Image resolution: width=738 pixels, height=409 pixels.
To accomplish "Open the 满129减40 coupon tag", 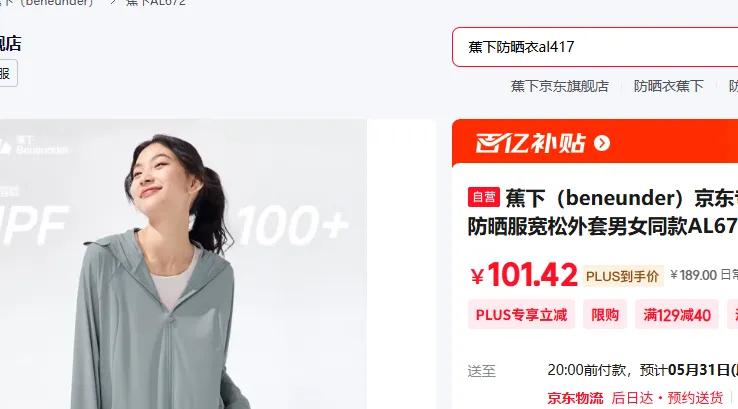I will [677, 314].
